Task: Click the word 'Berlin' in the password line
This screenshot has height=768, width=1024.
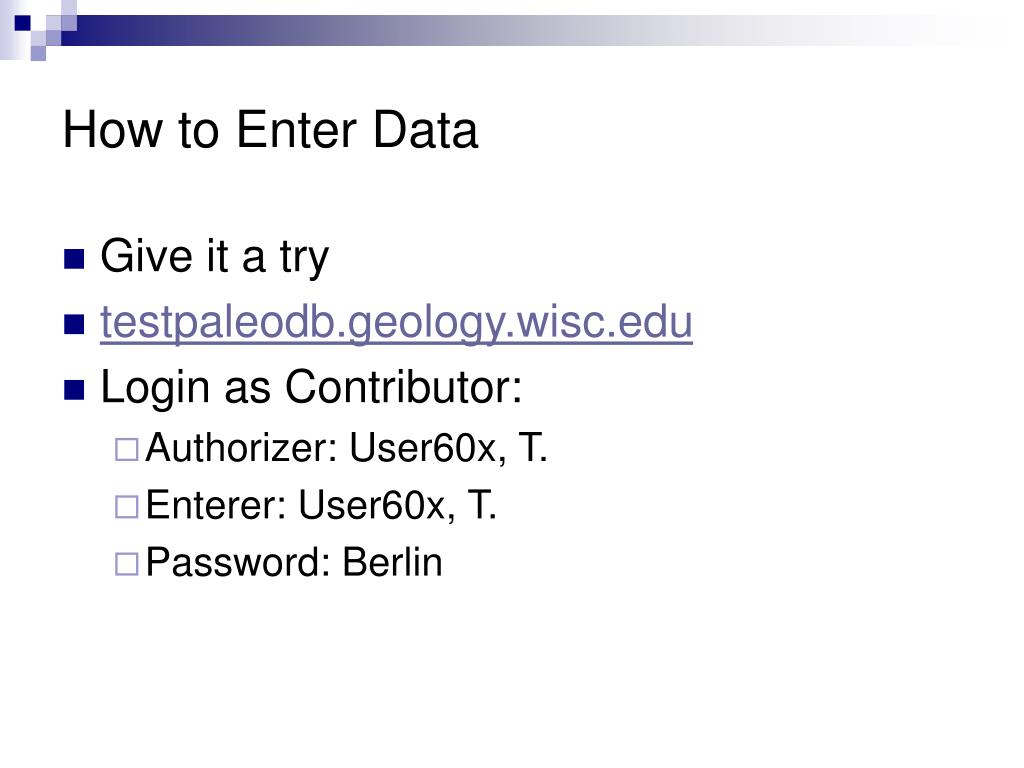Action: tap(392, 562)
